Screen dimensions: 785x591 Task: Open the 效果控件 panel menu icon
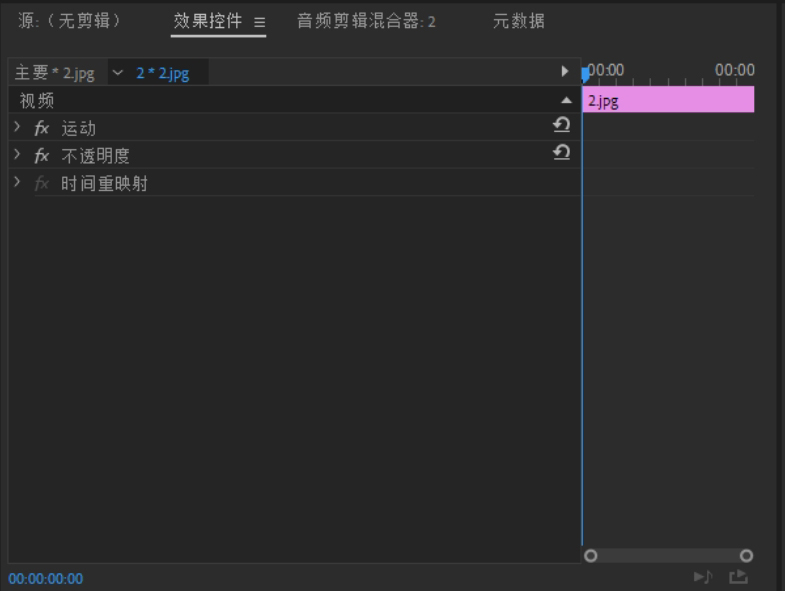pos(259,22)
